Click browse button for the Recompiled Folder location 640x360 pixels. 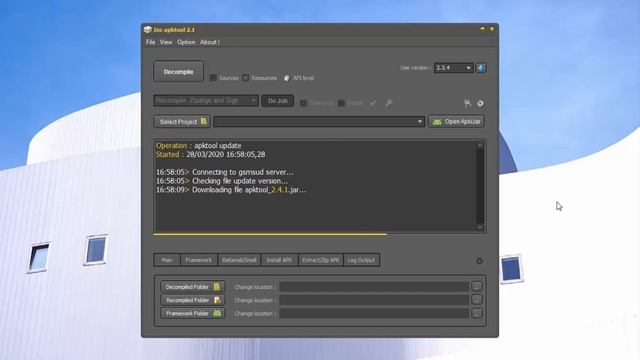[477, 300]
